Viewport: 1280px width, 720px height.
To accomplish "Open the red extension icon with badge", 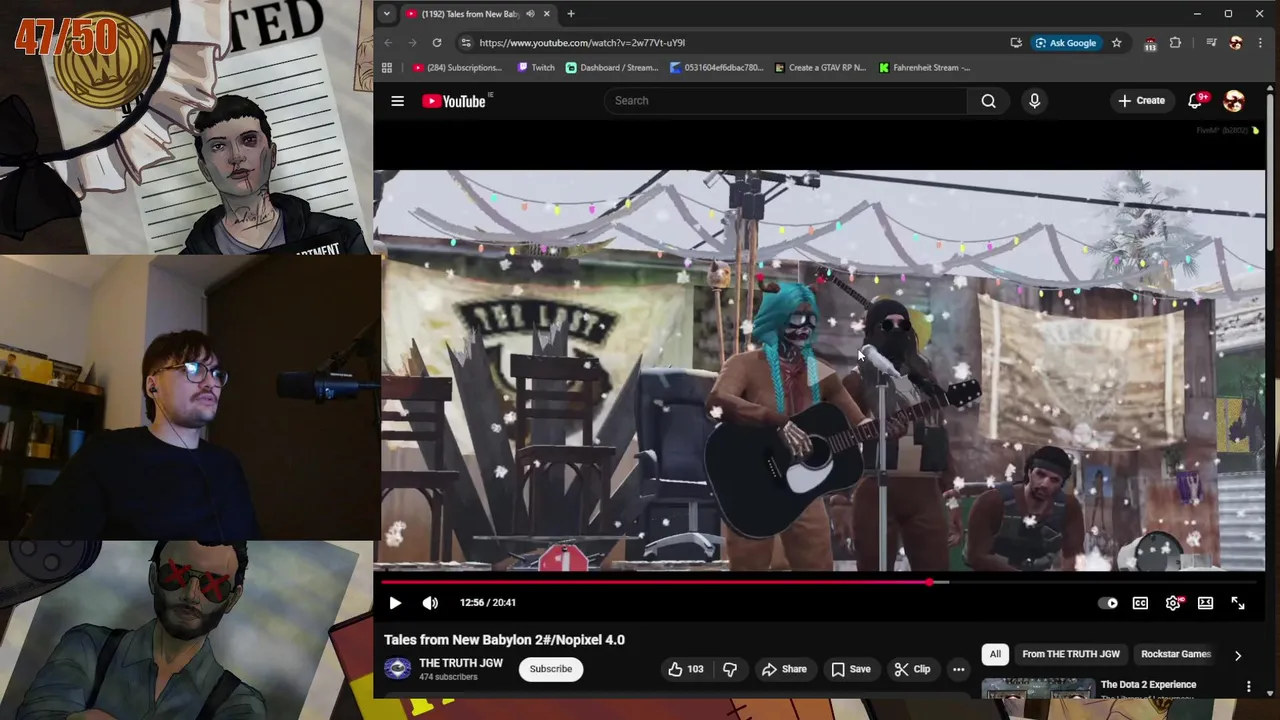I will click(1150, 43).
